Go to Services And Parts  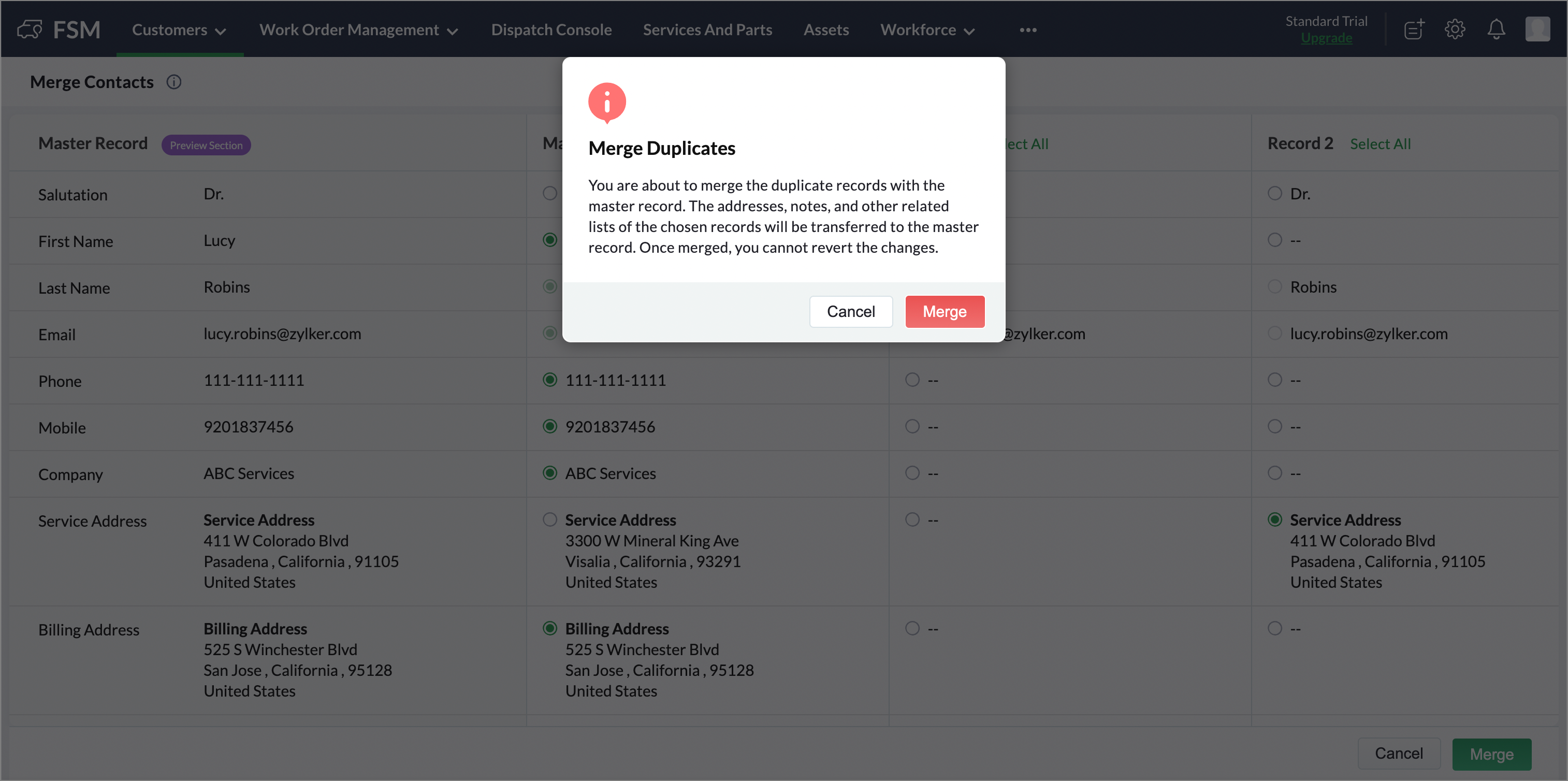point(707,30)
